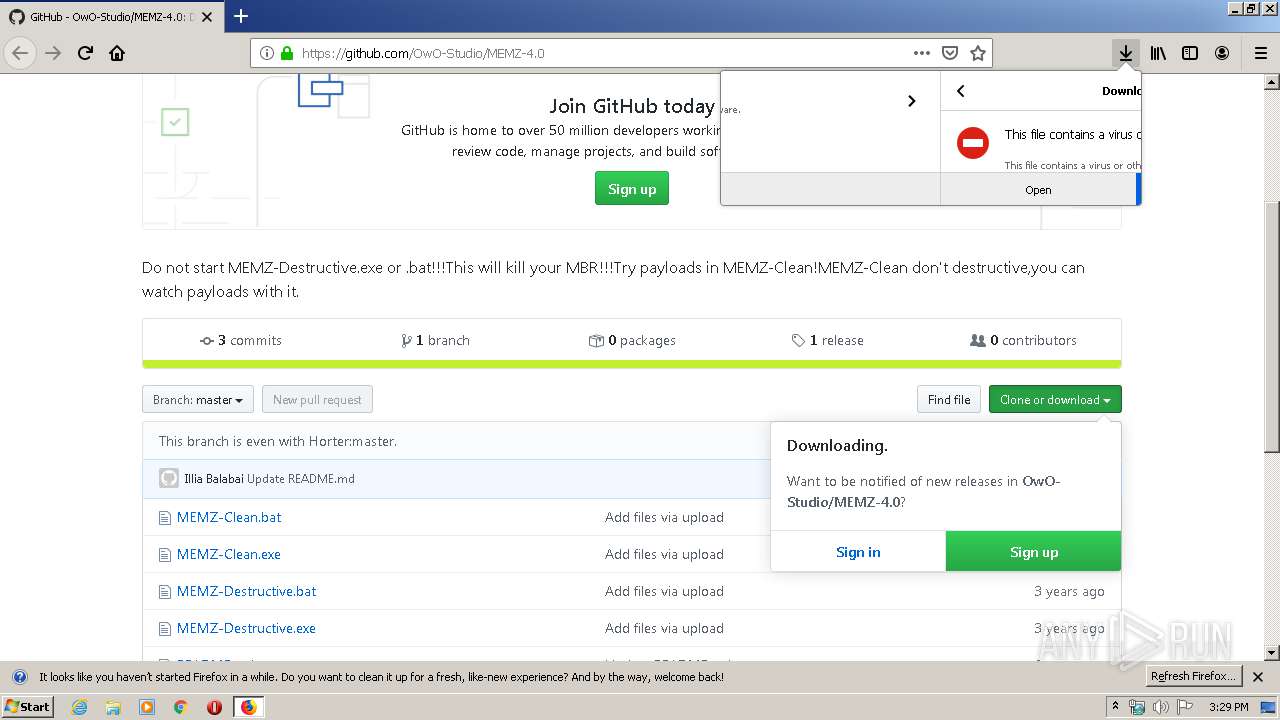Click the volume tray icon
Screen dimensions: 1280x720
click(x=1160, y=707)
